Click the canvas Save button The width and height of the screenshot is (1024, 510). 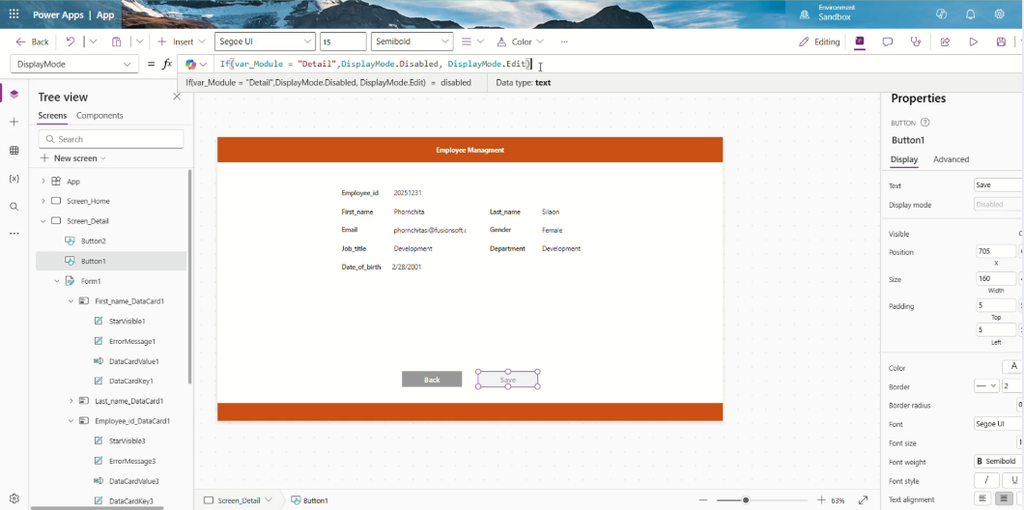(x=507, y=379)
